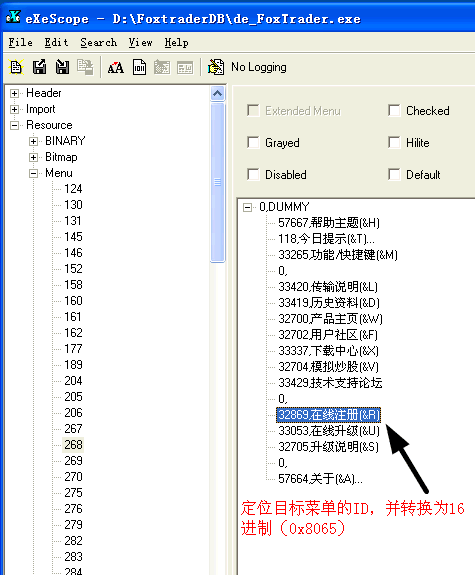This screenshot has height=575, width=475.
Task: Select item 57664,关于(&A)...
Action: (321, 479)
